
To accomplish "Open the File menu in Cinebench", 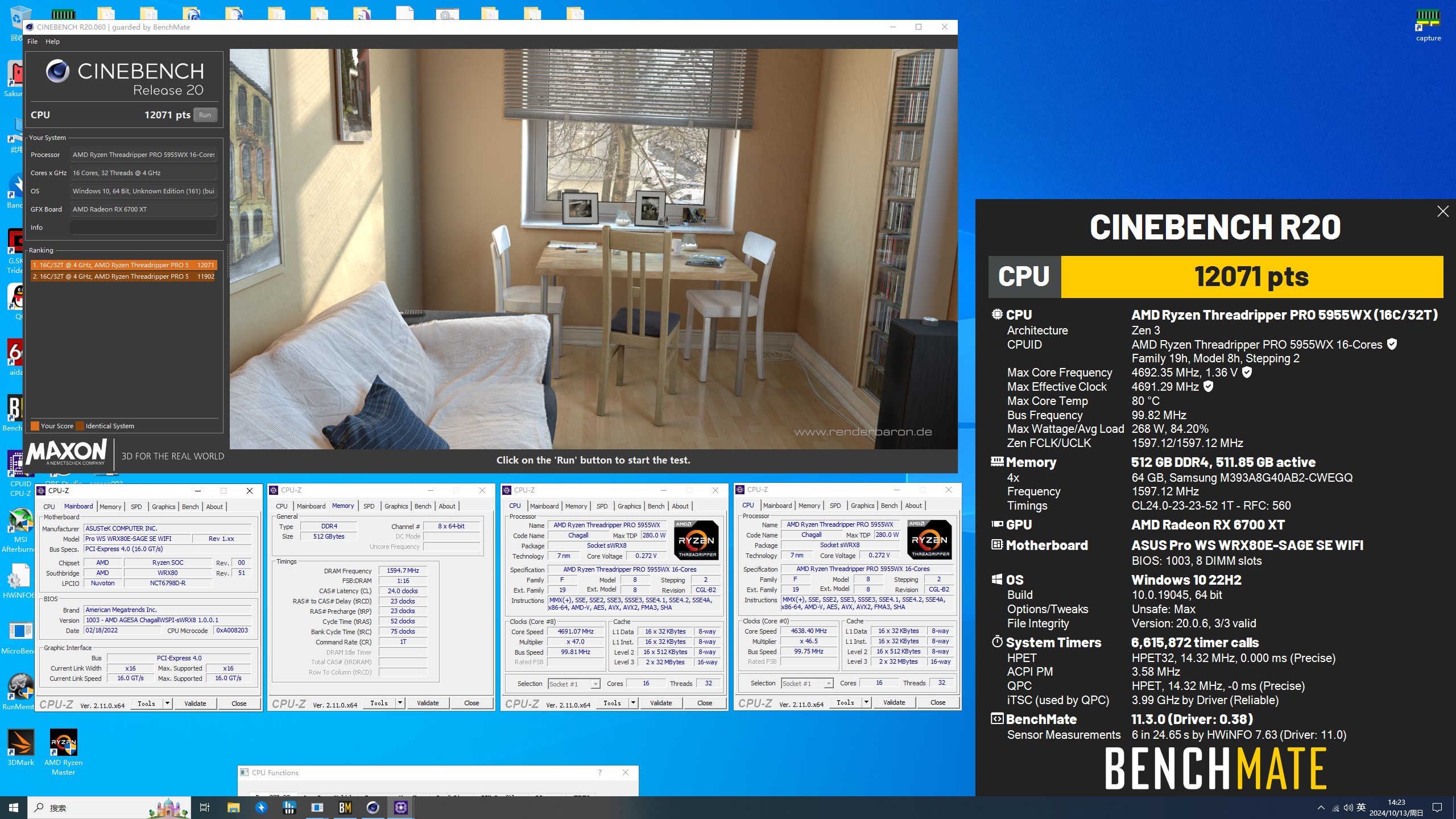I will click(x=32, y=42).
